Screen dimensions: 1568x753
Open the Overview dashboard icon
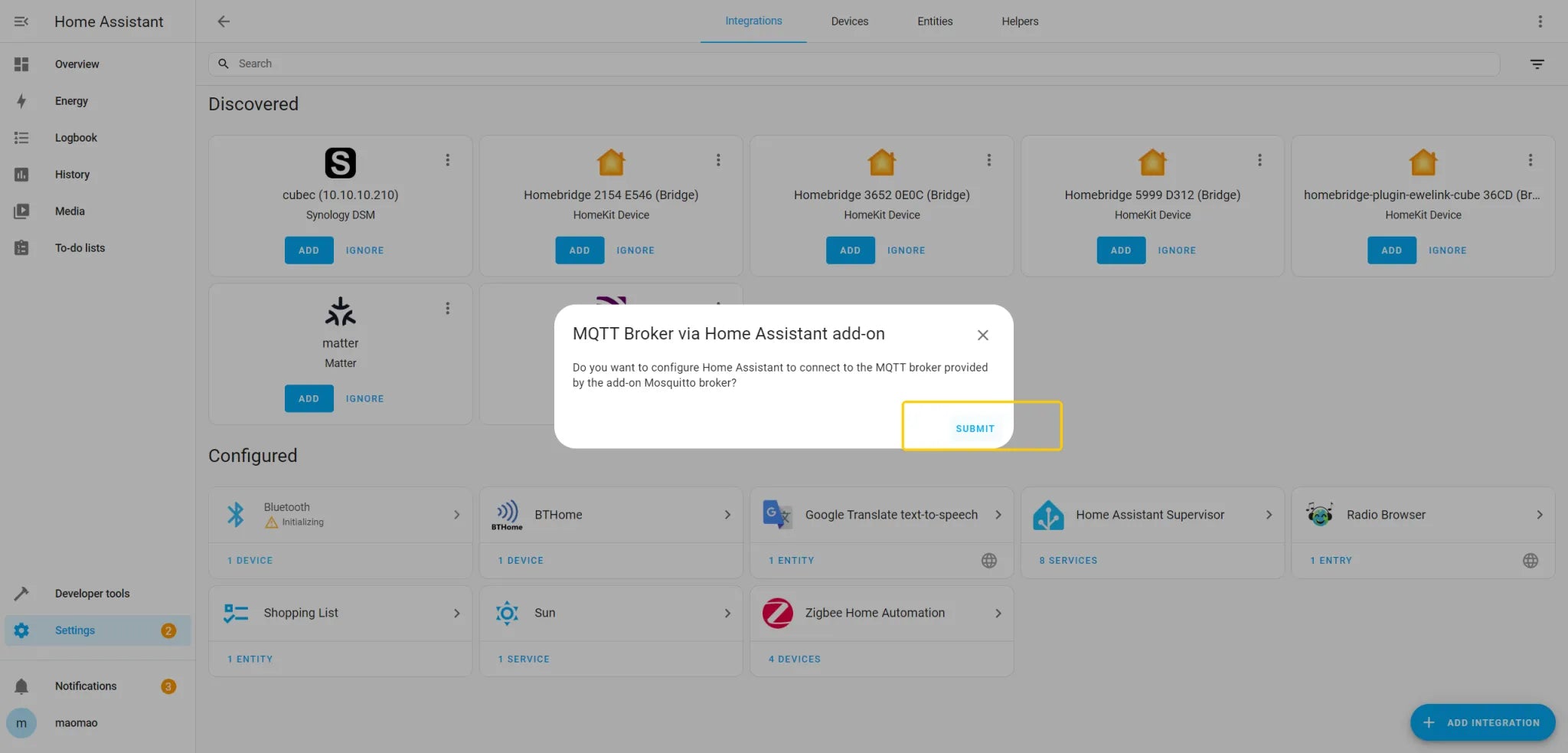point(21,64)
